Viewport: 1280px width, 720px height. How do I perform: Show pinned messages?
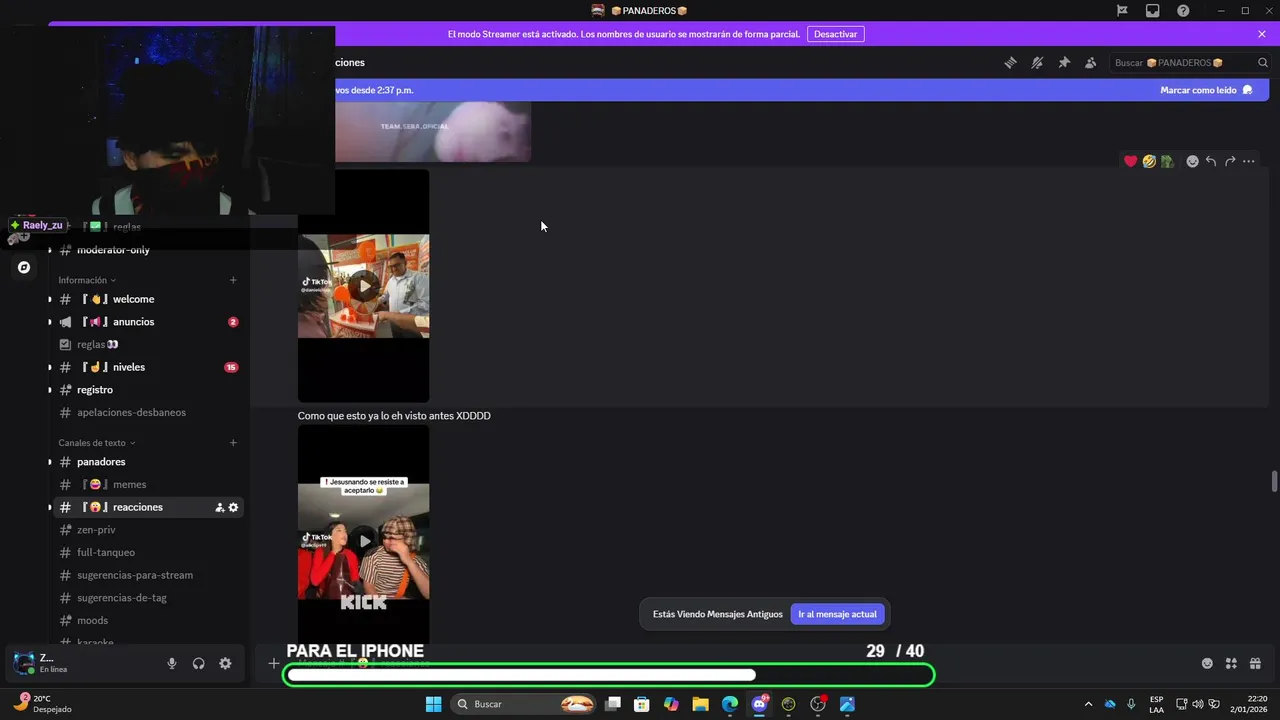pos(1064,62)
